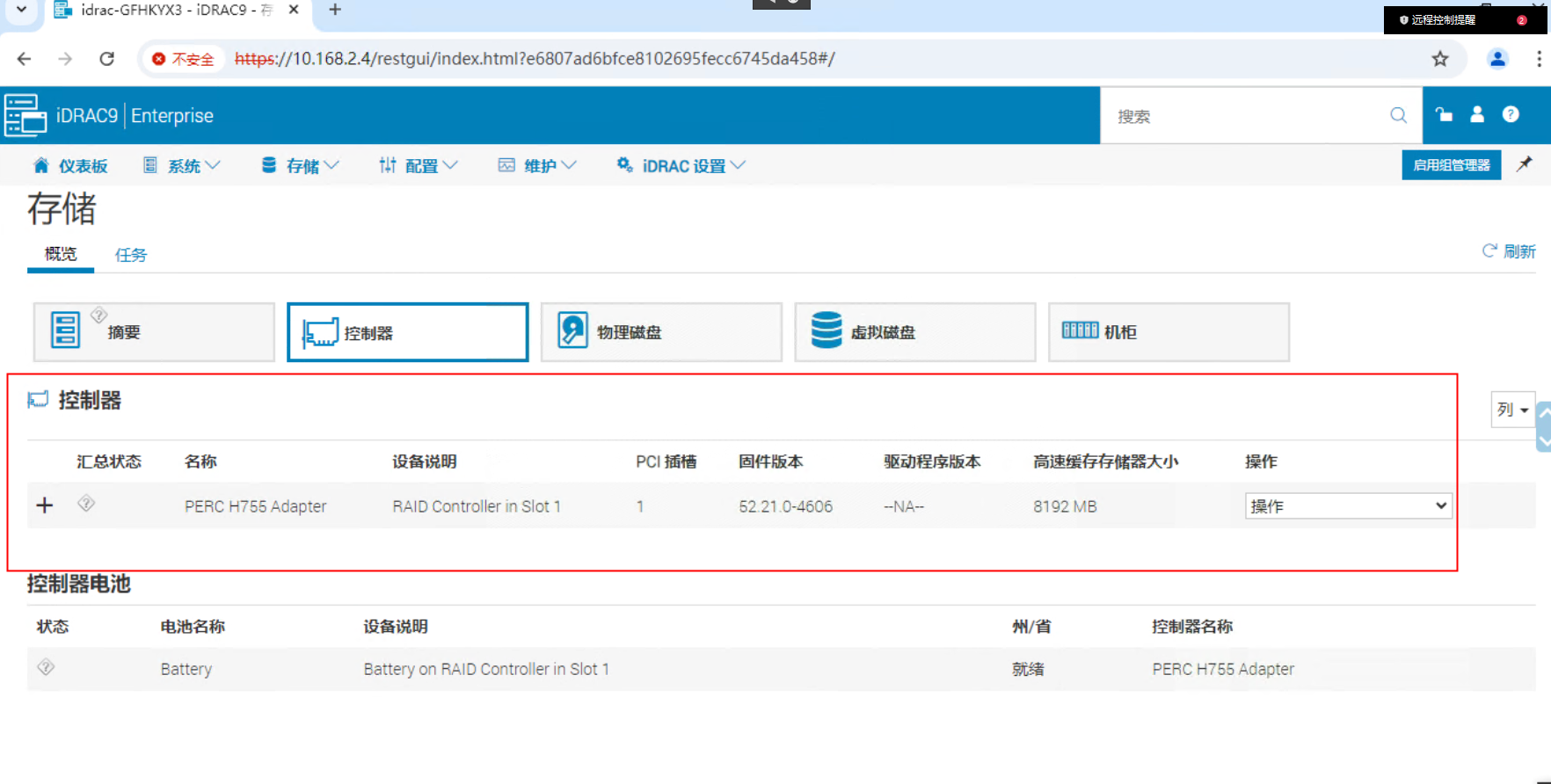Open the help question mark icon
This screenshot has height=784, width=1551.
tap(1511, 114)
